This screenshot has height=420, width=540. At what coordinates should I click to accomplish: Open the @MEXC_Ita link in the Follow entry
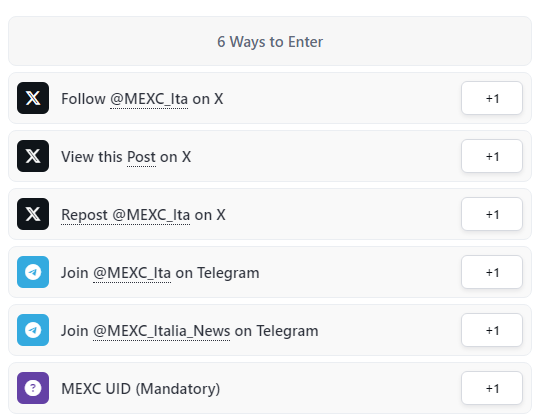point(149,99)
